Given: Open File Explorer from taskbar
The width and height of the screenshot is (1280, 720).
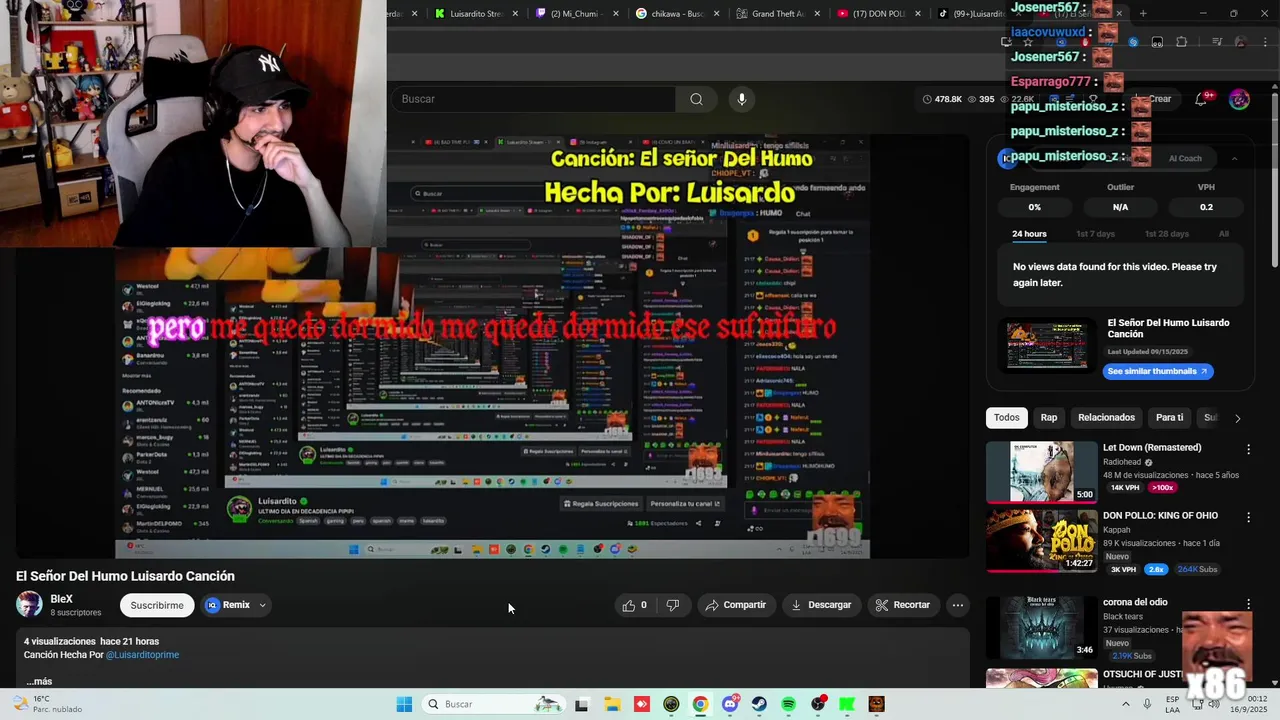Looking at the screenshot, I should pyautogui.click(x=612, y=704).
